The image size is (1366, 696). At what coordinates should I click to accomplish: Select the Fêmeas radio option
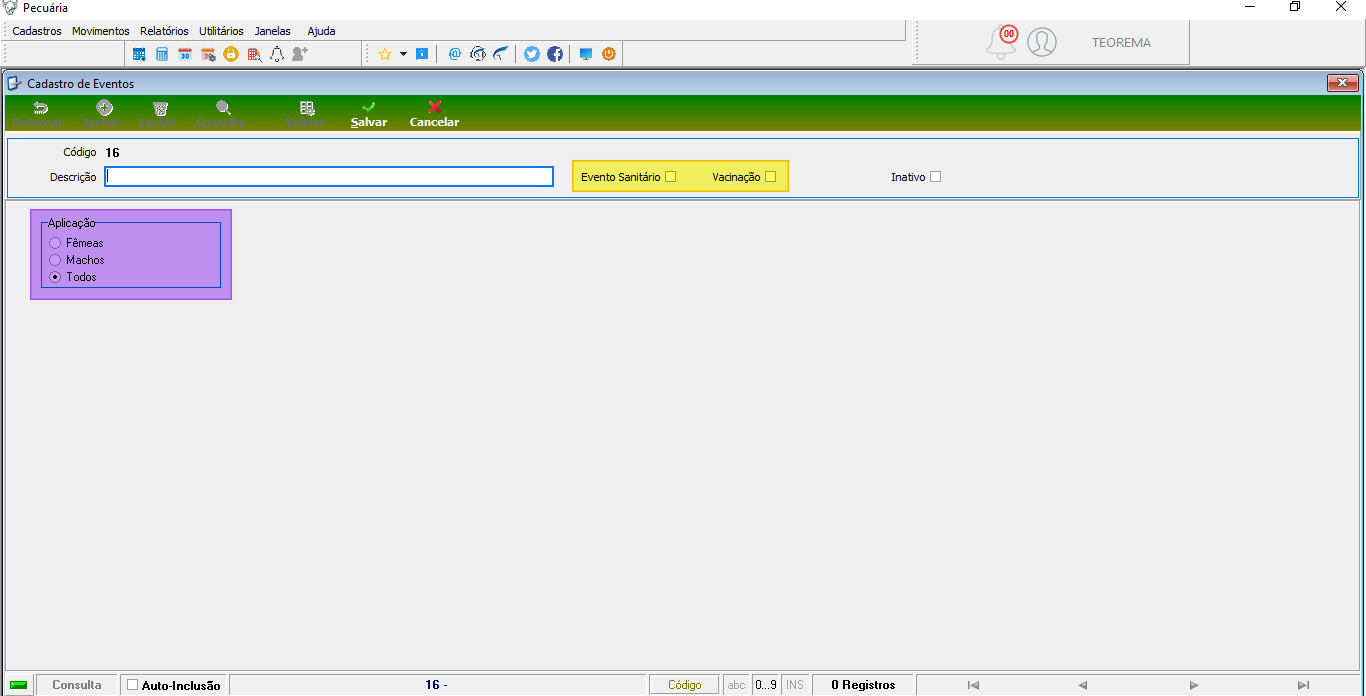pyautogui.click(x=55, y=243)
